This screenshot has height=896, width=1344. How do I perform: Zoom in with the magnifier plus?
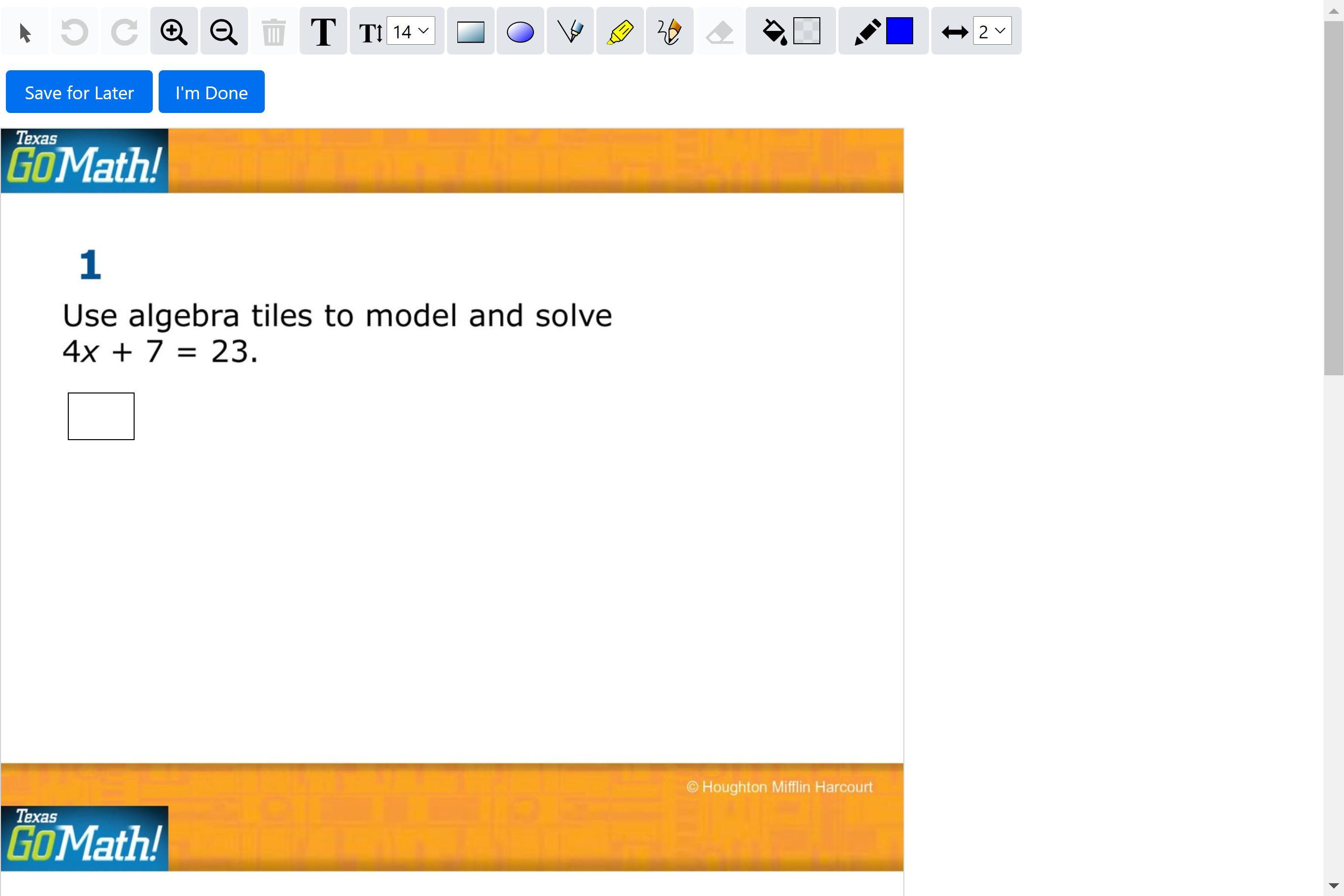(174, 31)
